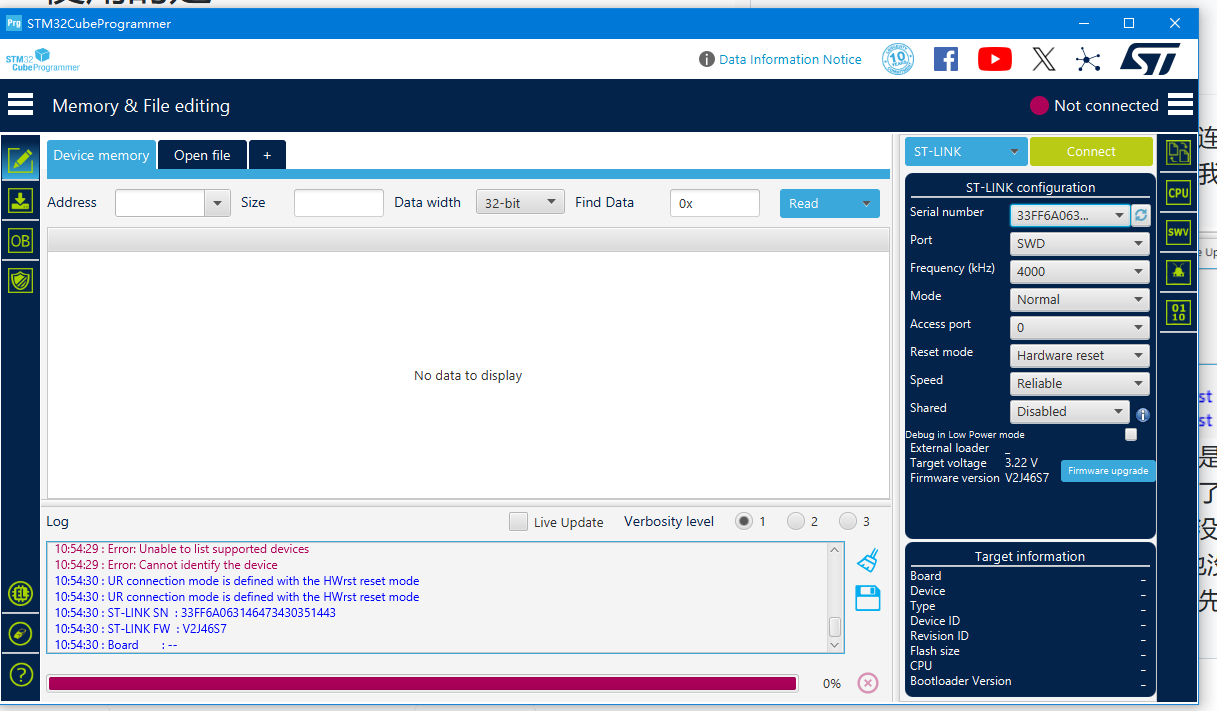Open the X (Twitter) icon in header

1043,59
